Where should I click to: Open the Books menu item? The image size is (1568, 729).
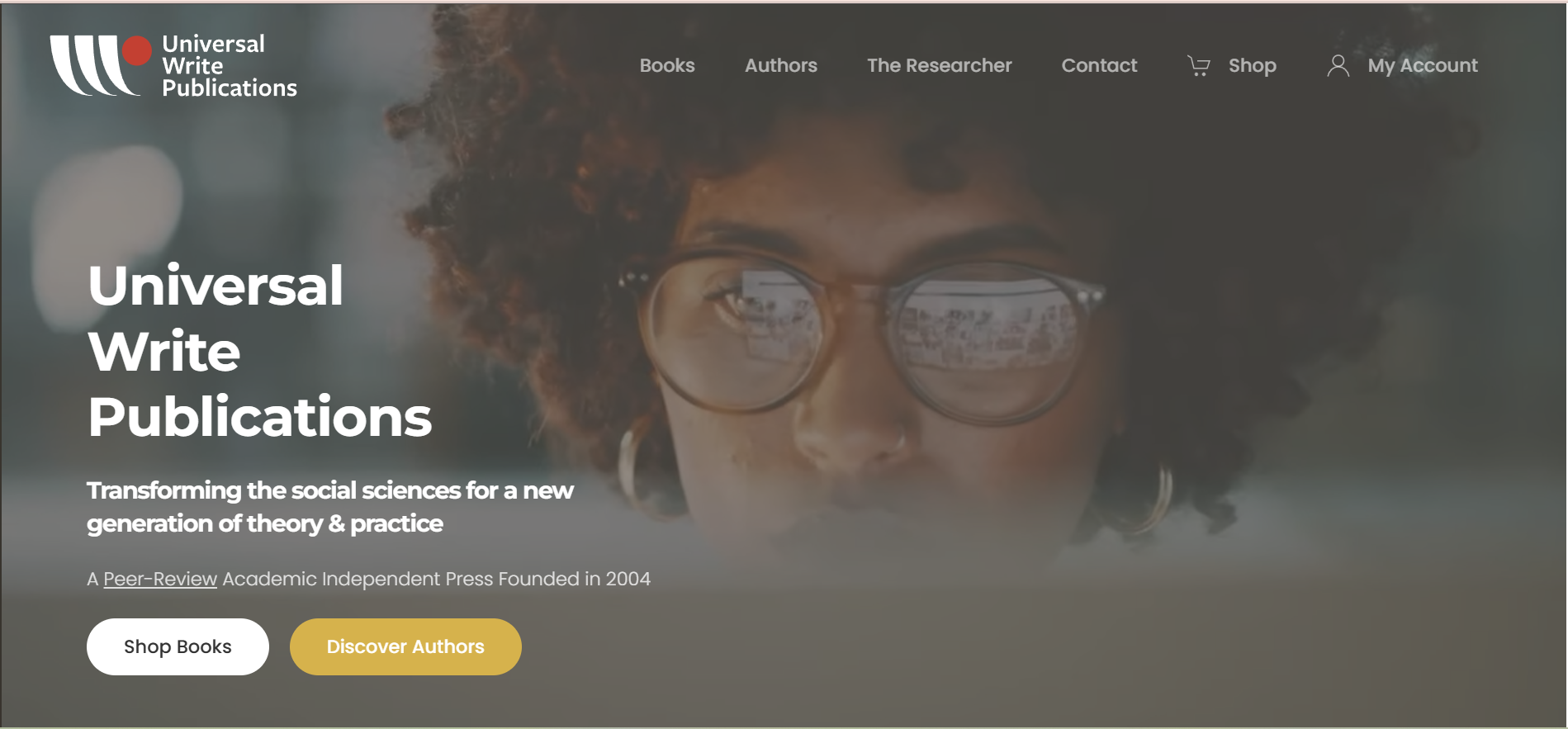tap(667, 66)
